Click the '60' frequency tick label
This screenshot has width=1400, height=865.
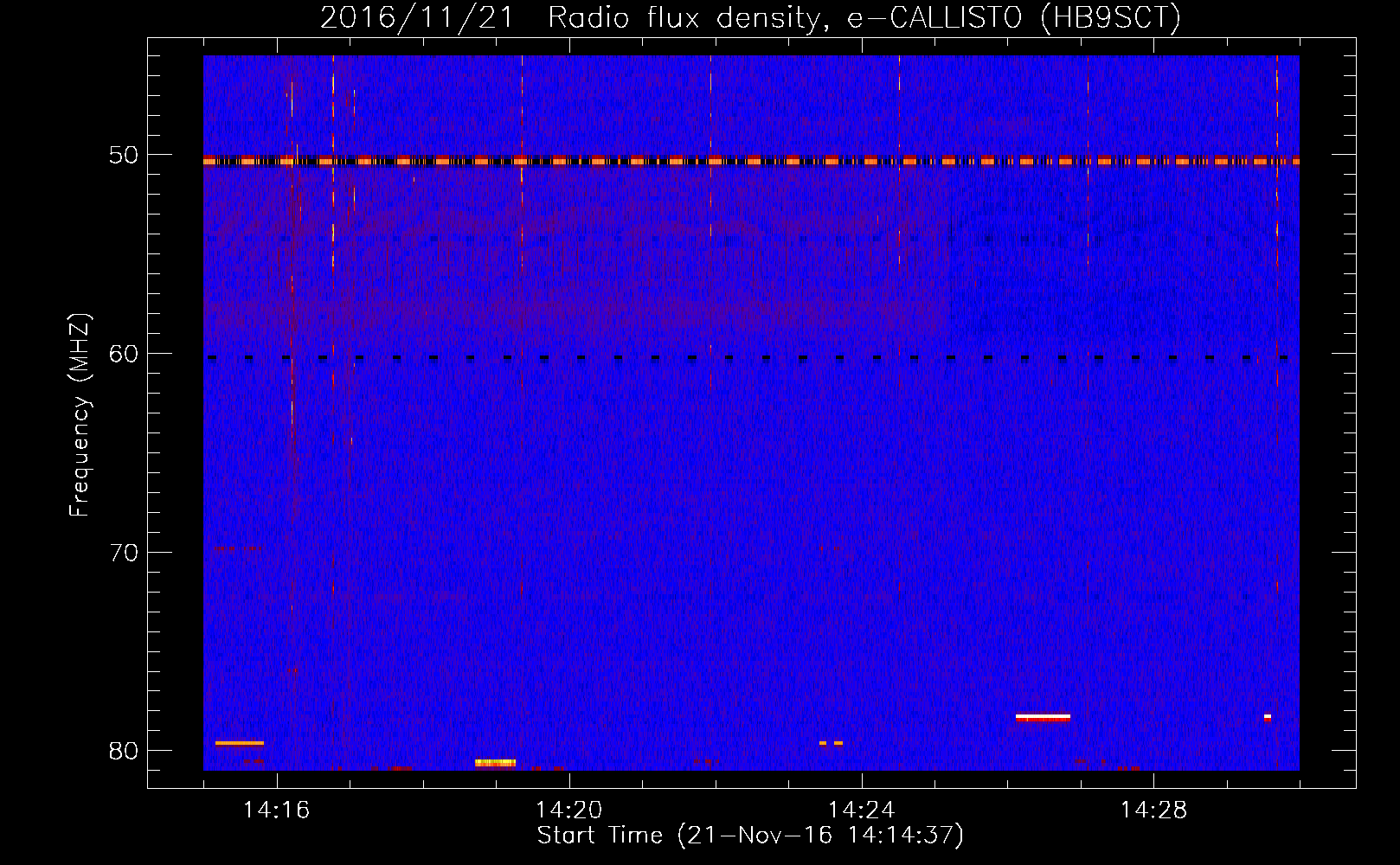pyautogui.click(x=123, y=354)
